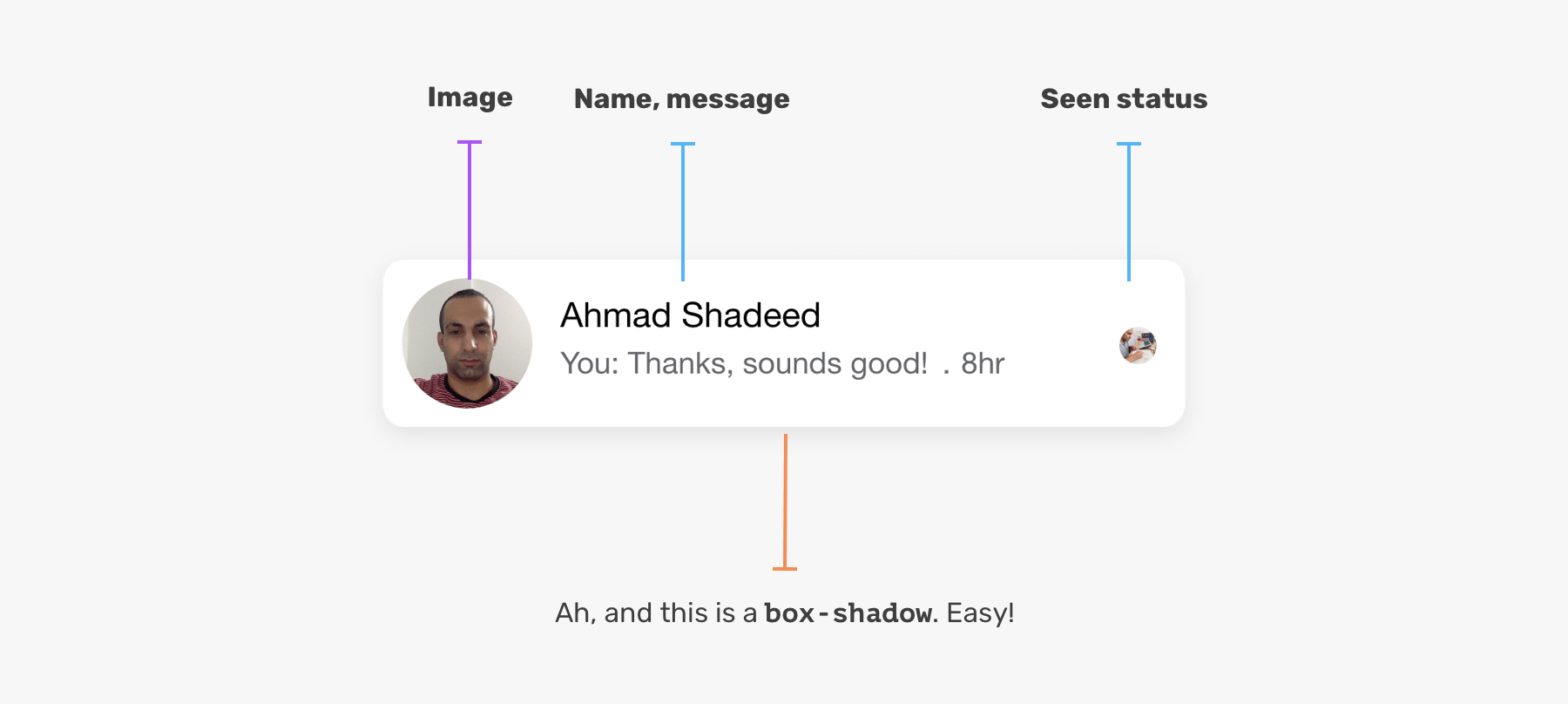Image resolution: width=1568 pixels, height=704 pixels.
Task: Click the caption words 'Ah, and this is a'
Action: (x=656, y=613)
